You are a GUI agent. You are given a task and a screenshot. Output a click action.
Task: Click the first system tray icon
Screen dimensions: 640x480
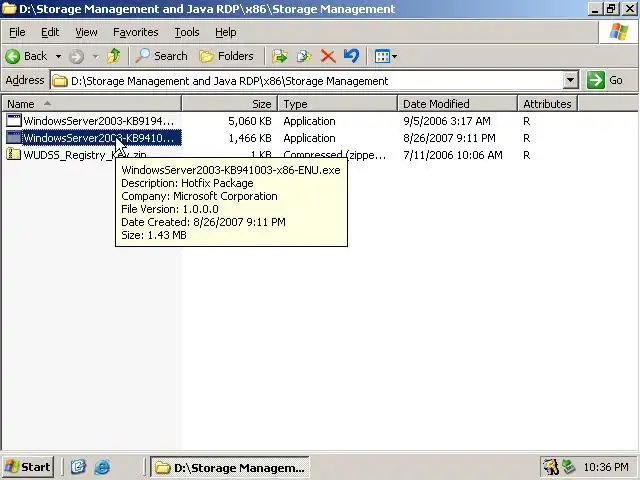click(551, 467)
